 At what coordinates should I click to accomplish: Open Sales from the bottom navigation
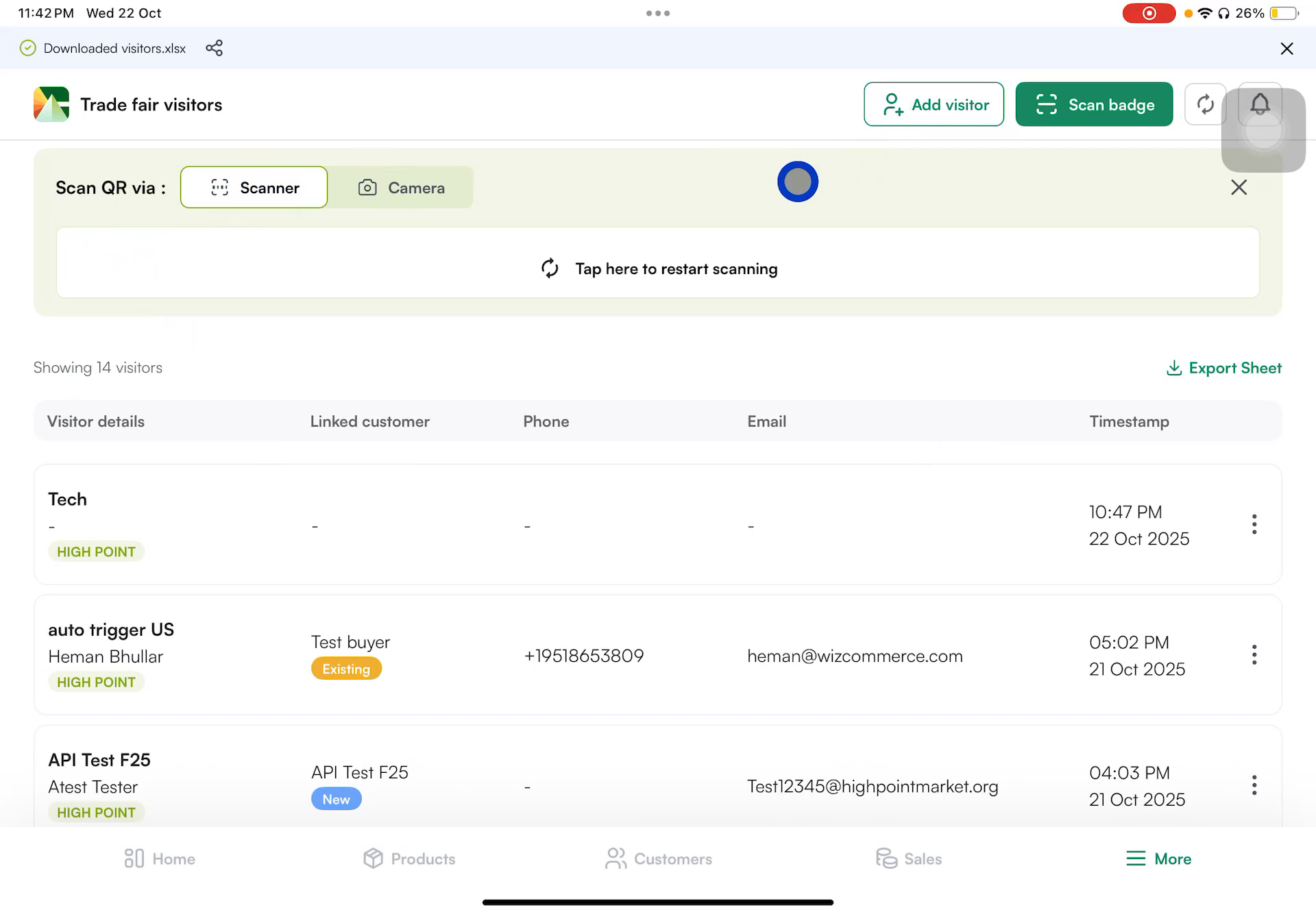(x=909, y=859)
